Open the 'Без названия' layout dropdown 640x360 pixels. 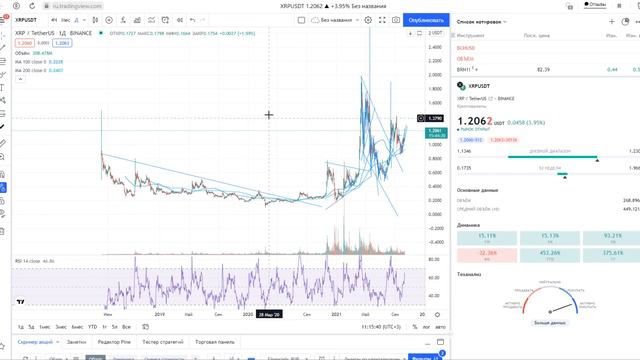coord(336,20)
